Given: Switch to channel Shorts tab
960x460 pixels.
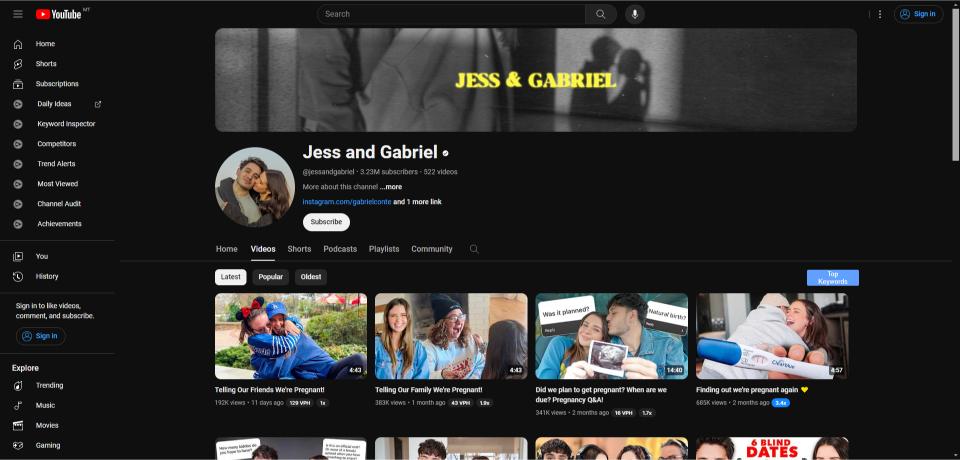Looking at the screenshot, I should pyautogui.click(x=299, y=249).
